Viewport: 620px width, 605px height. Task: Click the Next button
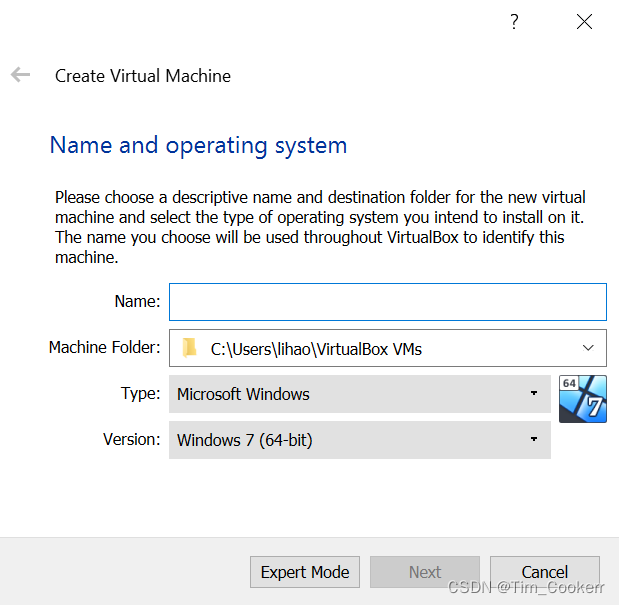click(425, 572)
